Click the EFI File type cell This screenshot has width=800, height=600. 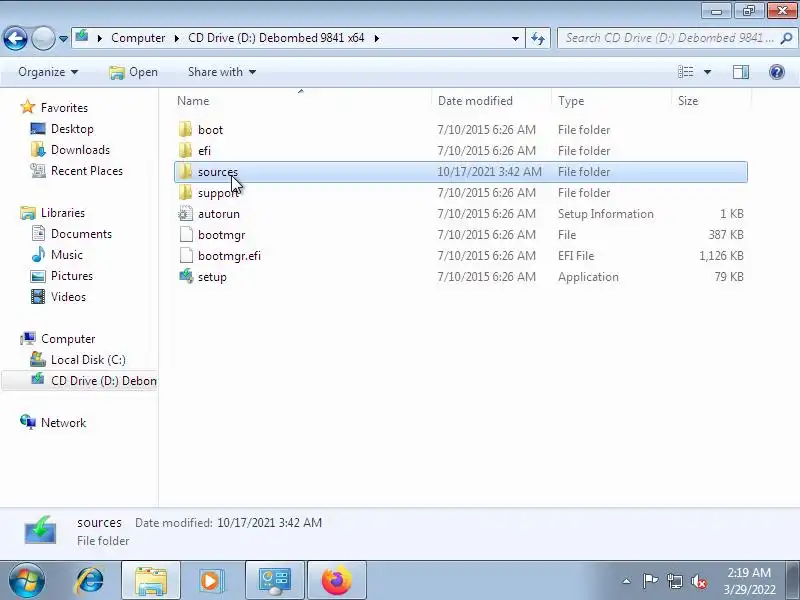pos(576,255)
